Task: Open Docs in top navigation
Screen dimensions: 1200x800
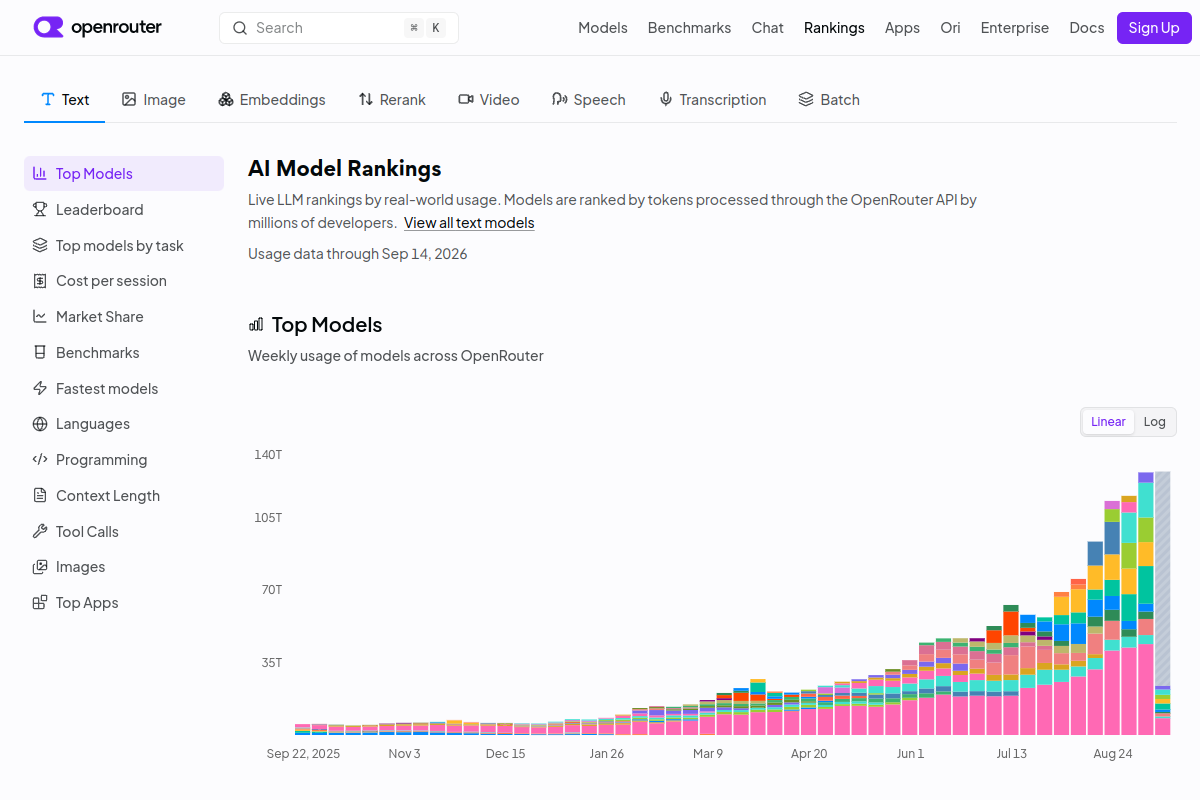Action: (1086, 28)
